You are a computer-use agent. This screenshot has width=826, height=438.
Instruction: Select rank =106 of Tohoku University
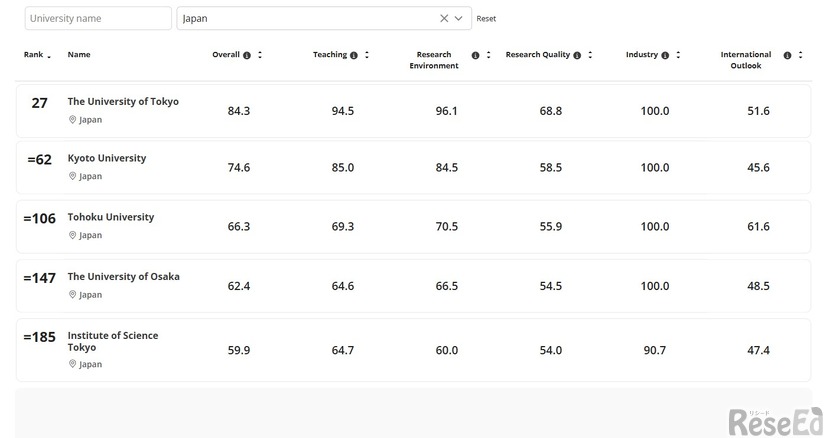coord(40,218)
